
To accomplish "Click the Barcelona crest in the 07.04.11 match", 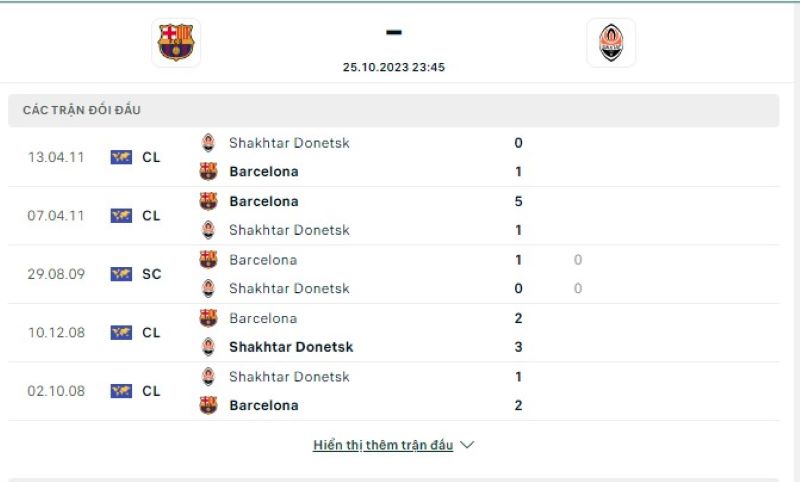I will tap(208, 201).
